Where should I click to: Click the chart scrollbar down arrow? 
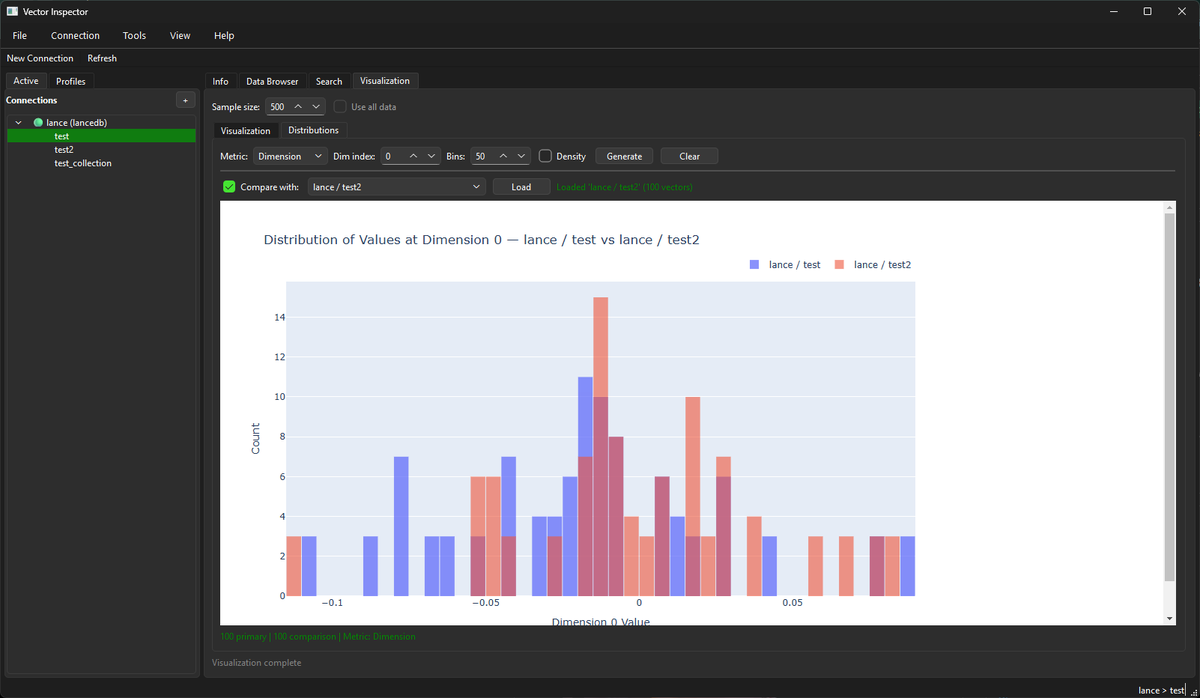pos(1169,619)
